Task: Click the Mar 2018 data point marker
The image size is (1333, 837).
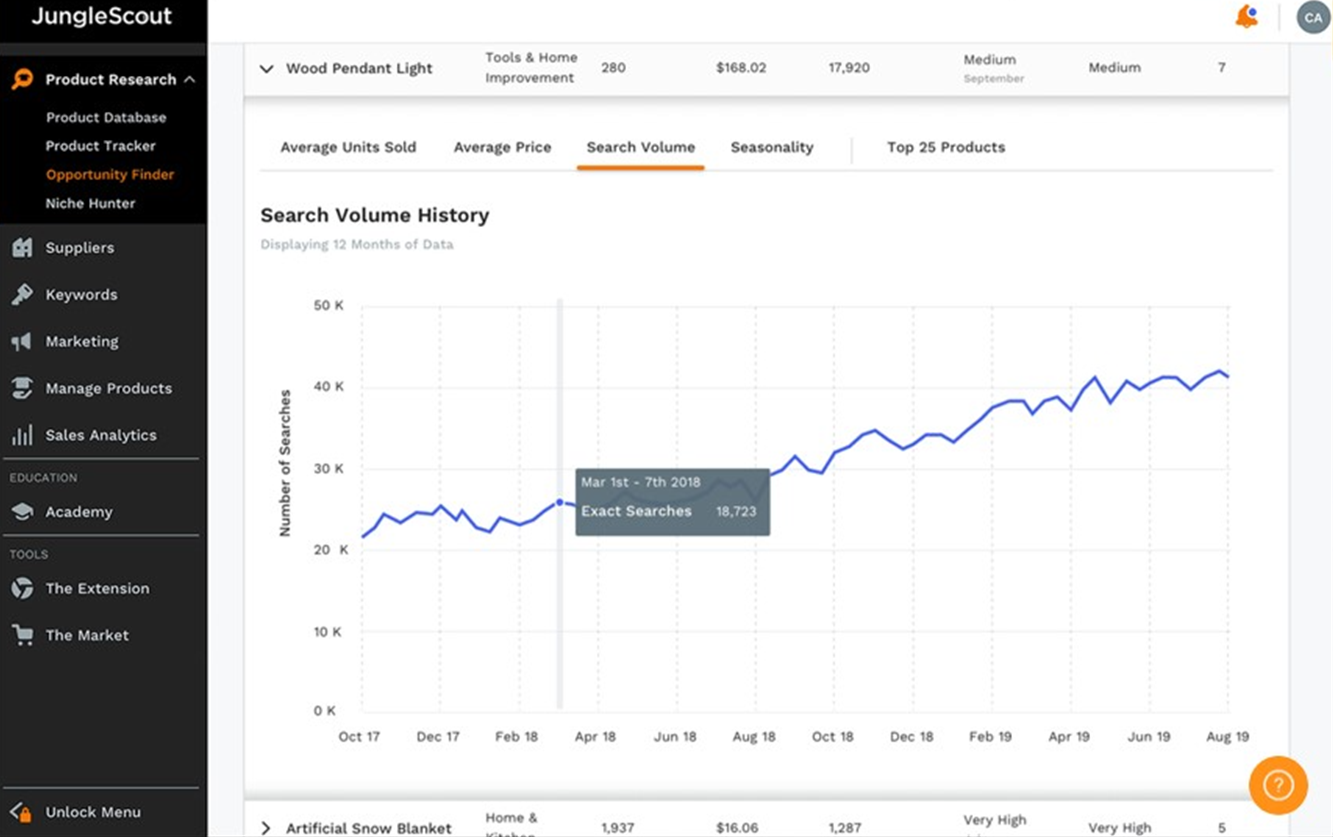Action: 559,502
